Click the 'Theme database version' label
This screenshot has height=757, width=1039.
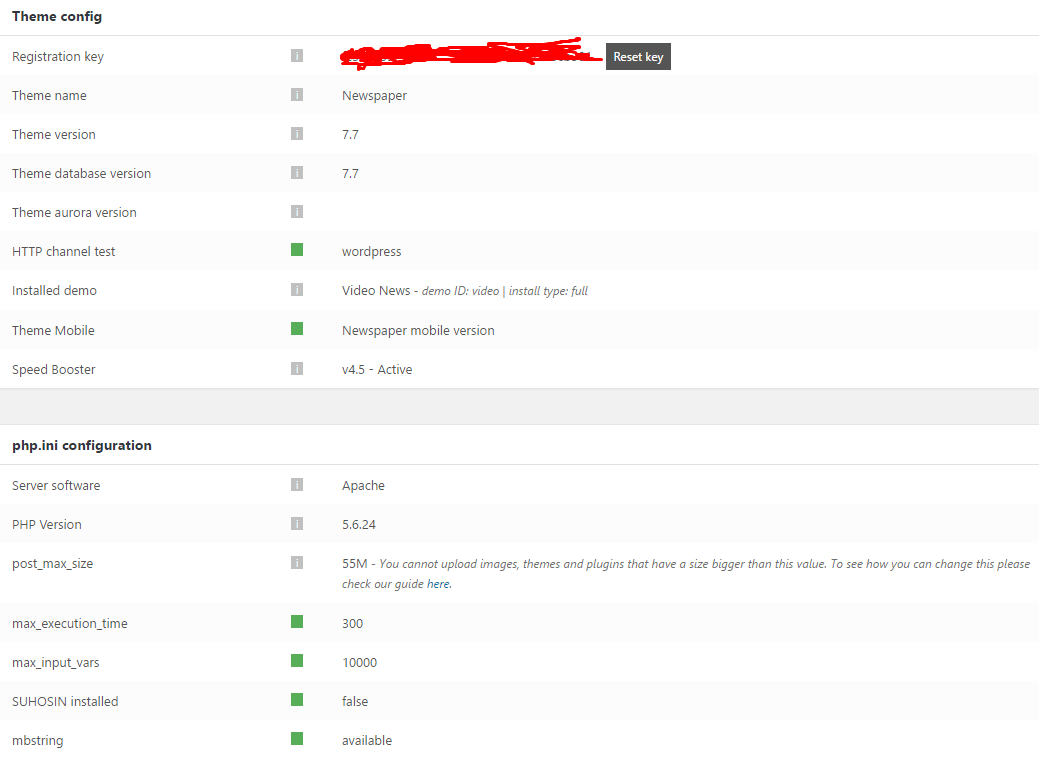click(82, 174)
